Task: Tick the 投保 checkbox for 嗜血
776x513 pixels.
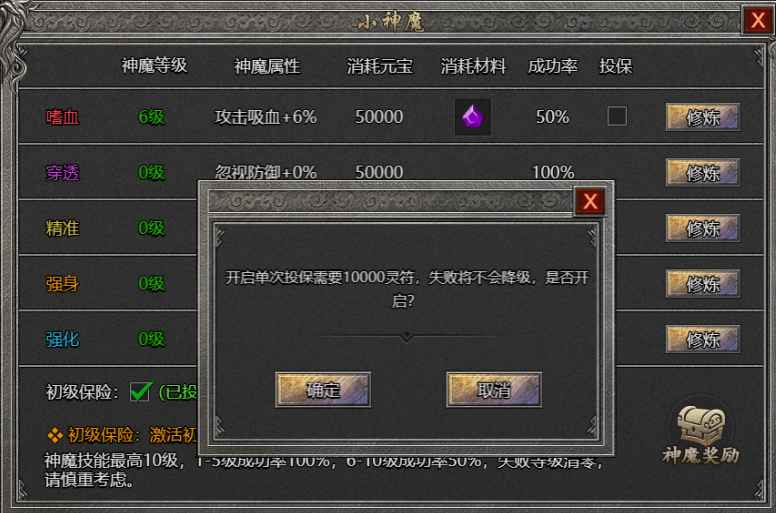Action: [x=617, y=116]
